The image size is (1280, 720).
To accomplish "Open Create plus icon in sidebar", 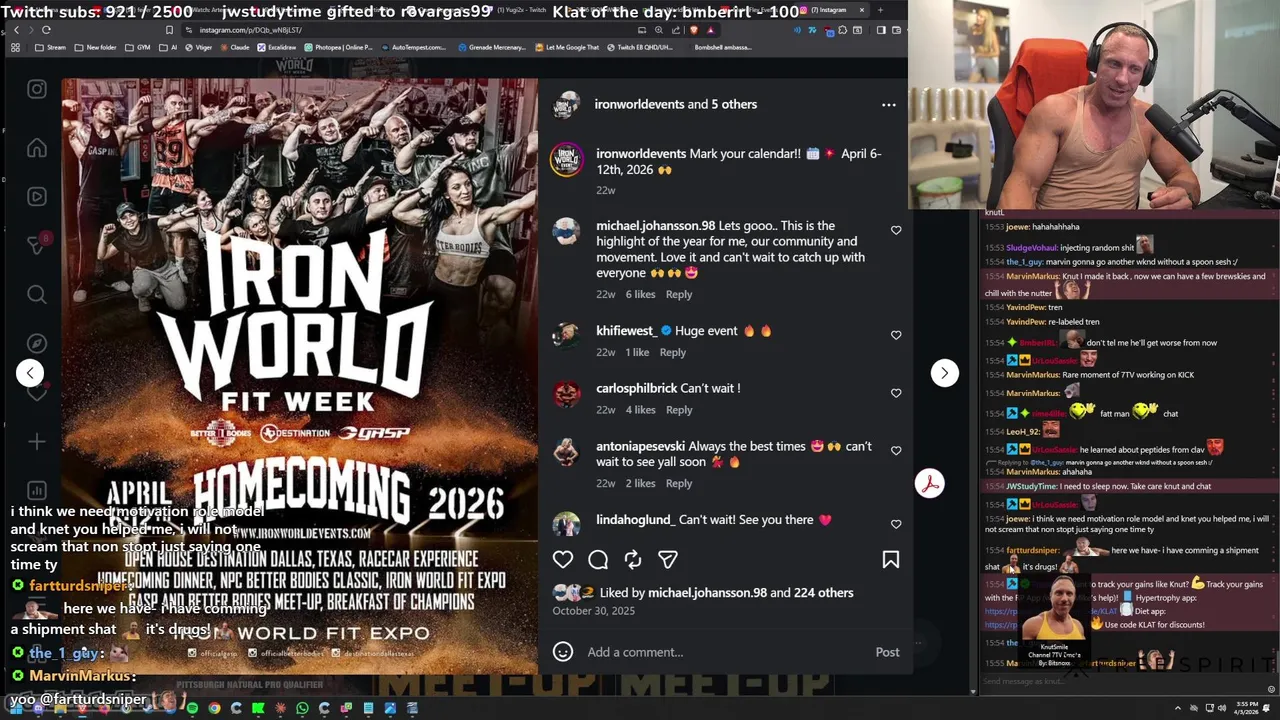I will [x=37, y=441].
